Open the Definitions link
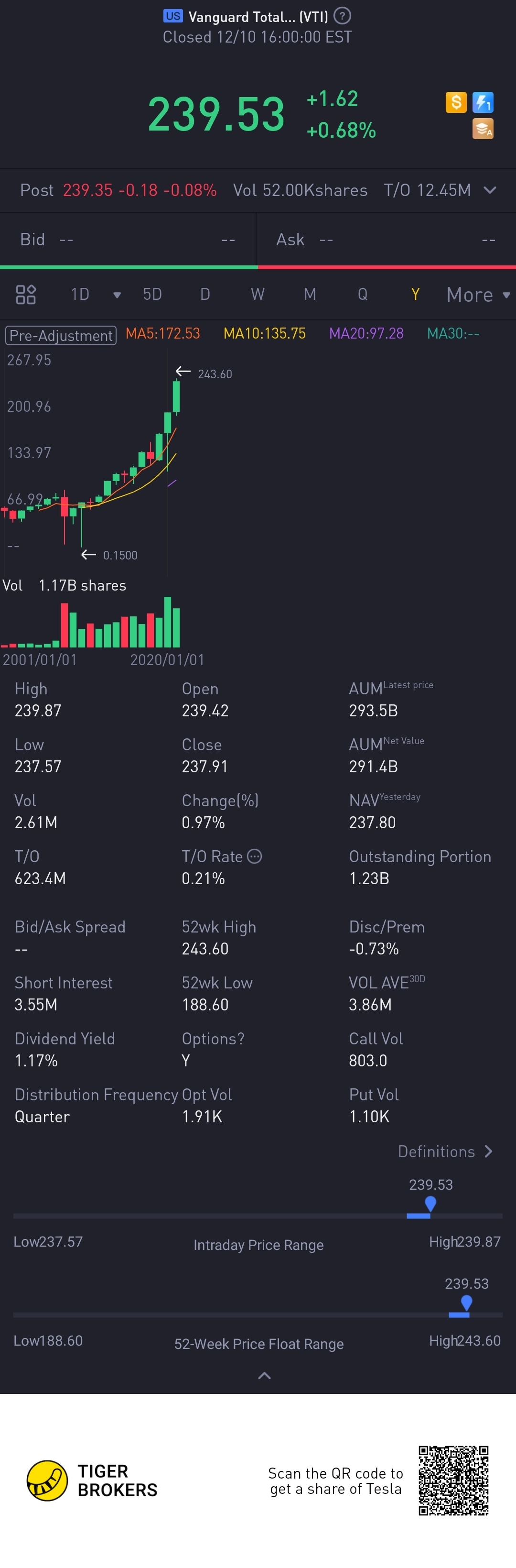Image resolution: width=516 pixels, height=1568 pixels. tap(445, 1151)
